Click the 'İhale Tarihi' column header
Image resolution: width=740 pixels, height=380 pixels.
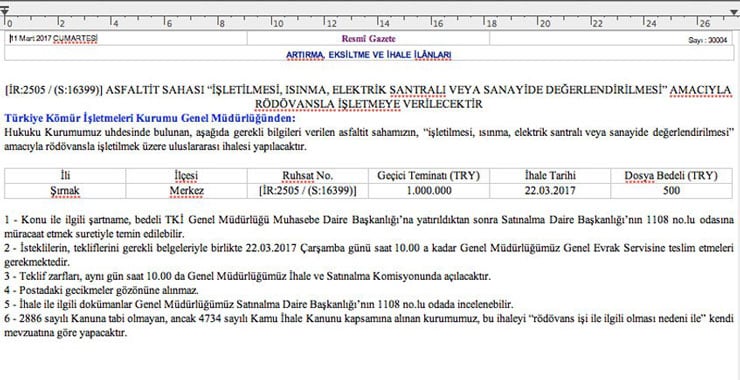pos(550,176)
